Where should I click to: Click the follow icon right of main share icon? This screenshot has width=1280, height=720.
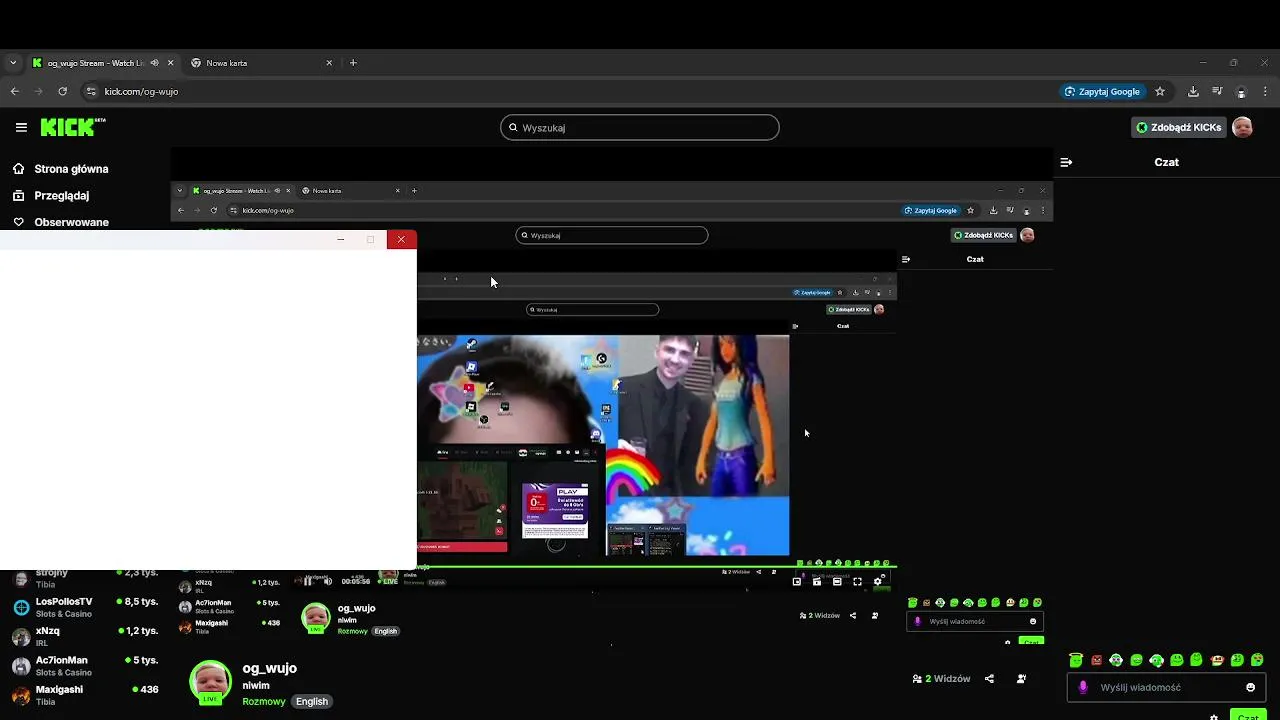[x=1021, y=679]
